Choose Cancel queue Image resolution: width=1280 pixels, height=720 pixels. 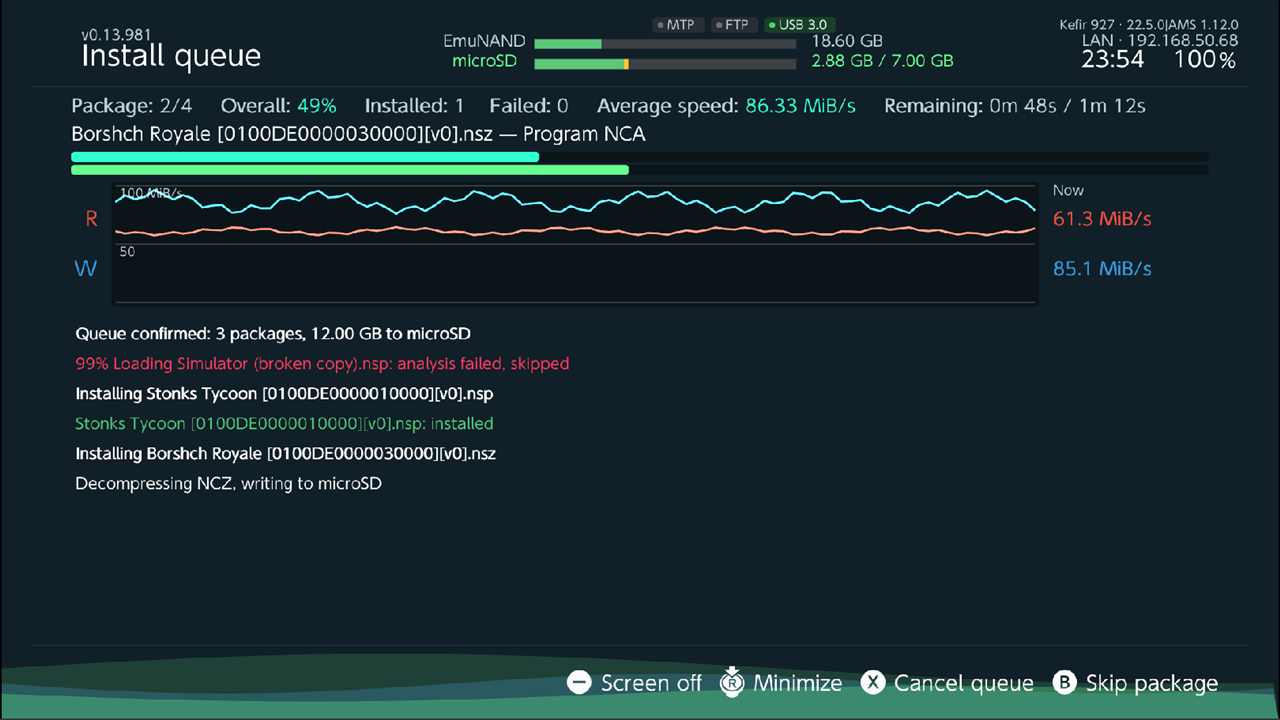click(x=964, y=683)
